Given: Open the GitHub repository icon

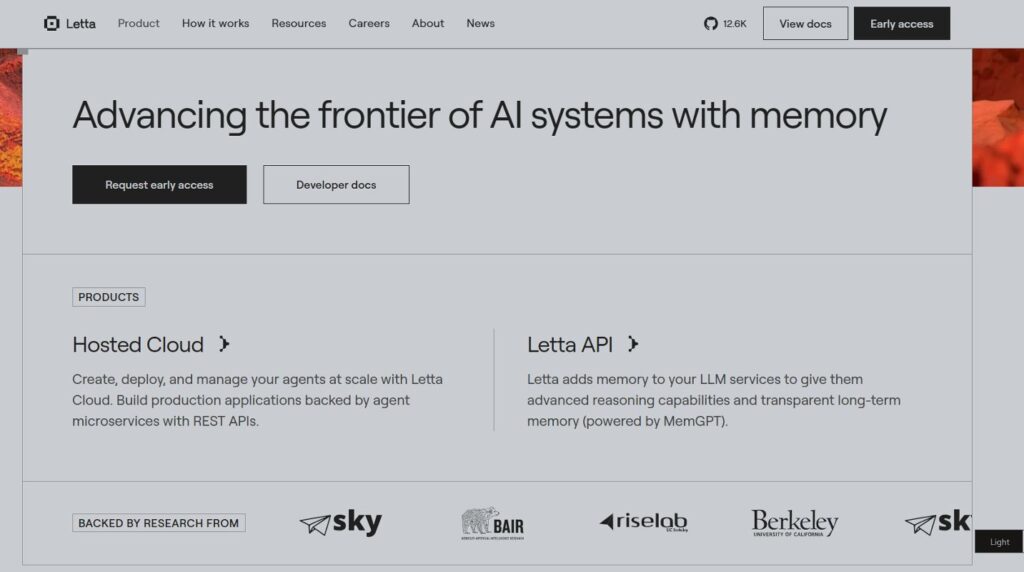Looking at the screenshot, I should point(711,24).
